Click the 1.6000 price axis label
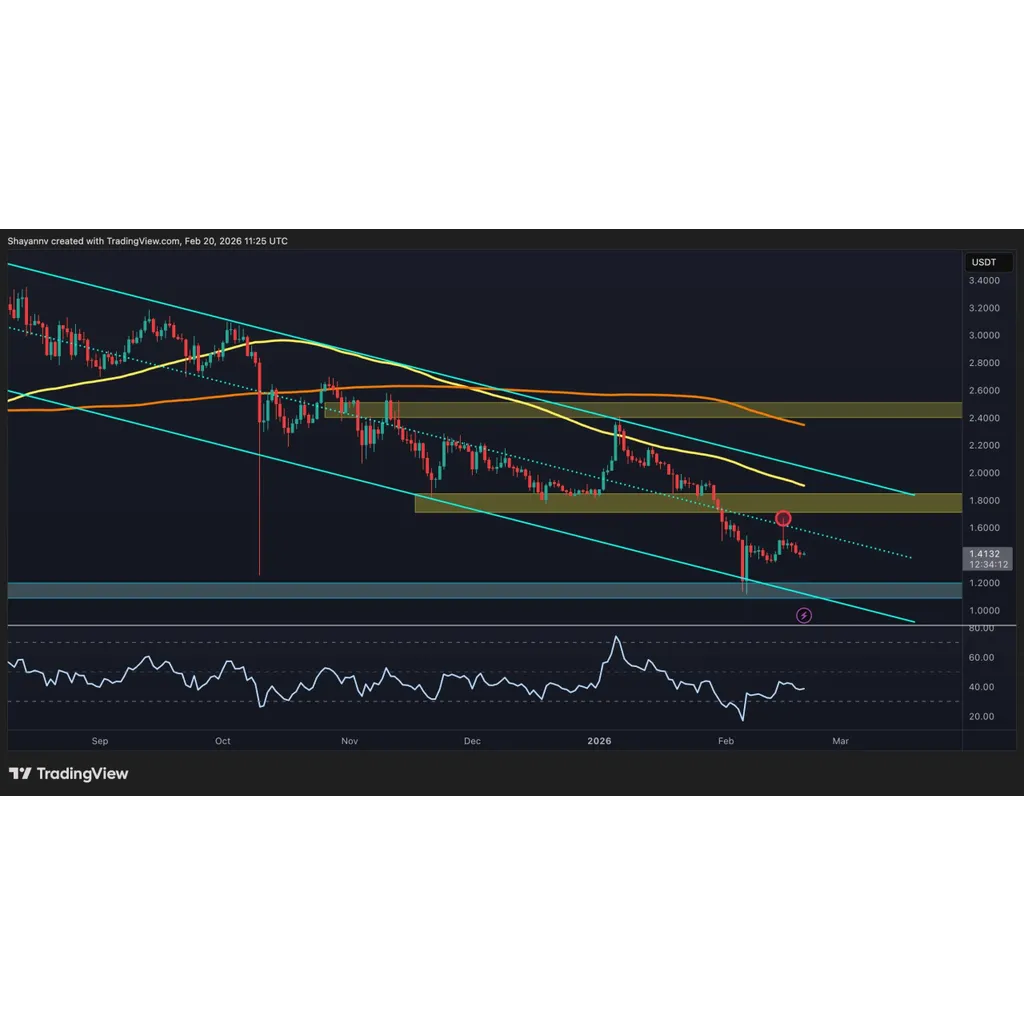1024x1024 pixels. tap(984, 528)
